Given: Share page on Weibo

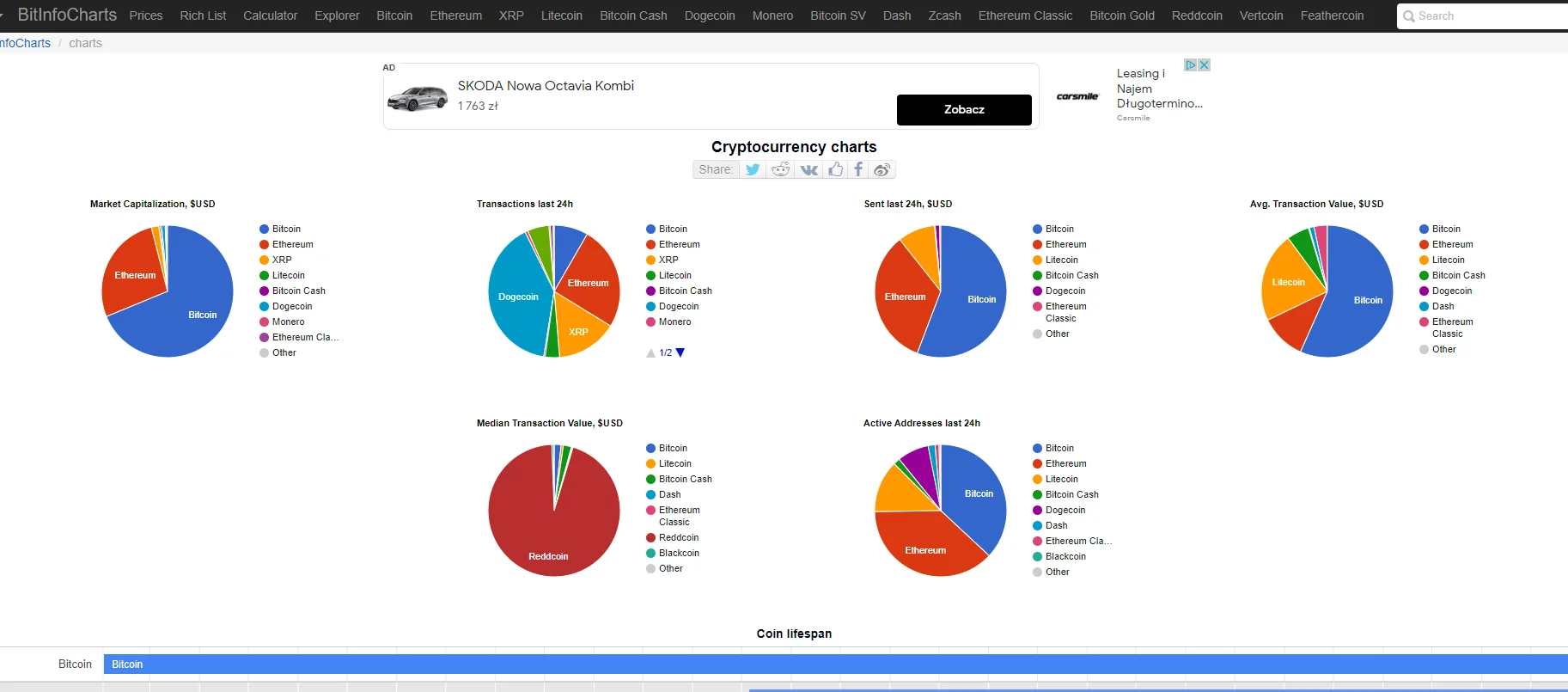Looking at the screenshot, I should click(x=882, y=169).
